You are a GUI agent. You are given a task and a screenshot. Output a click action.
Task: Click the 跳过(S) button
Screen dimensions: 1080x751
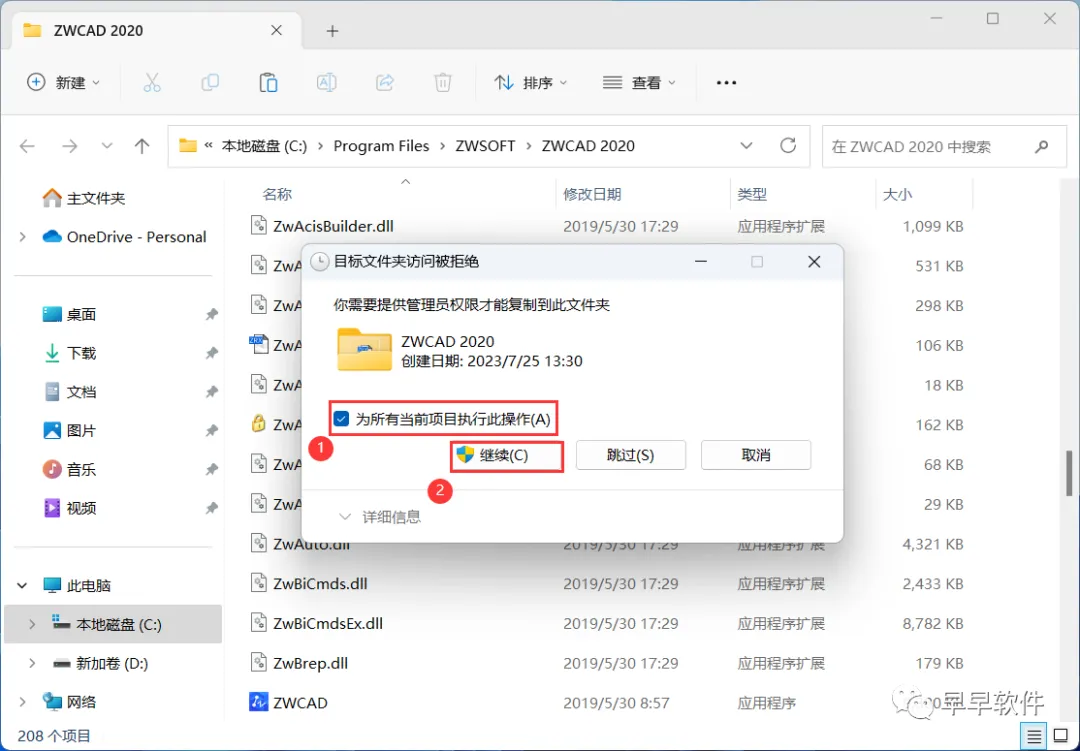point(630,455)
